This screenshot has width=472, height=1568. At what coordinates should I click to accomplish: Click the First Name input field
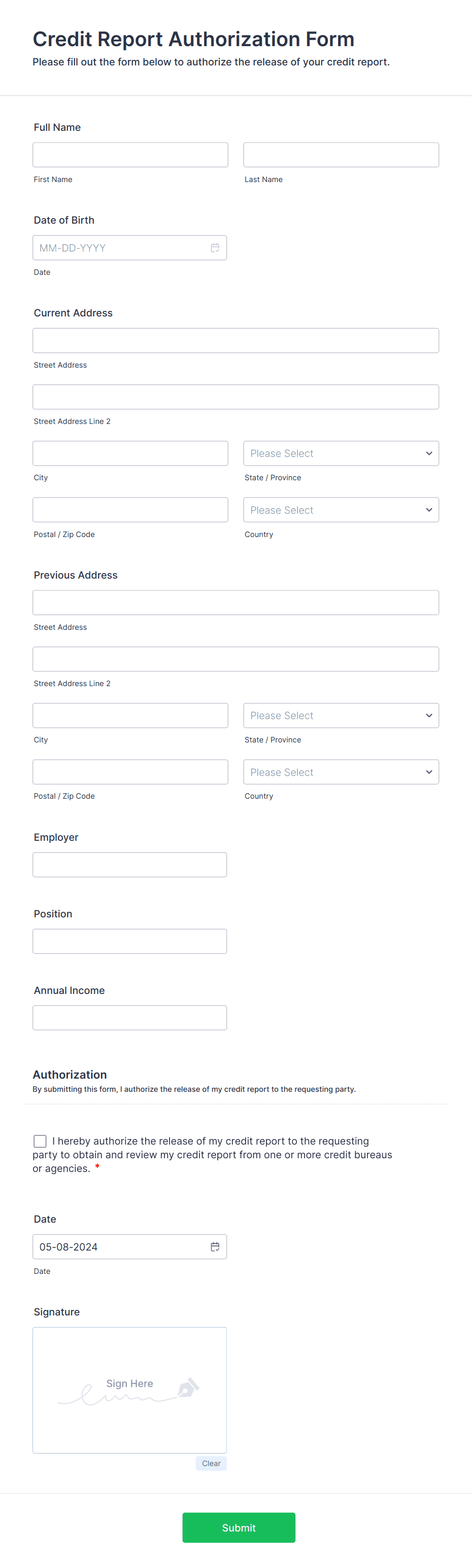130,154
